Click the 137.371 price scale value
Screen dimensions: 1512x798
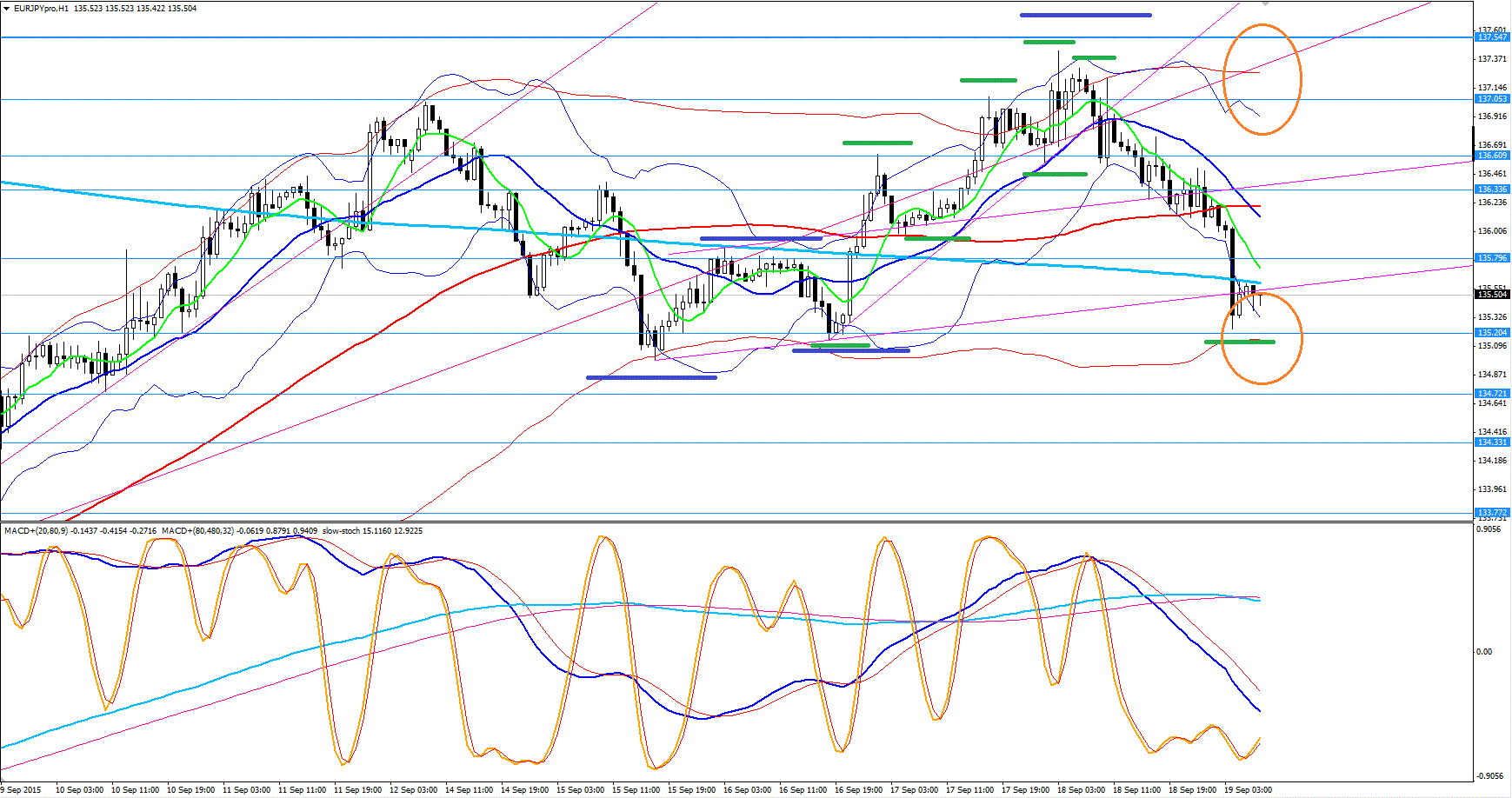pos(1492,59)
